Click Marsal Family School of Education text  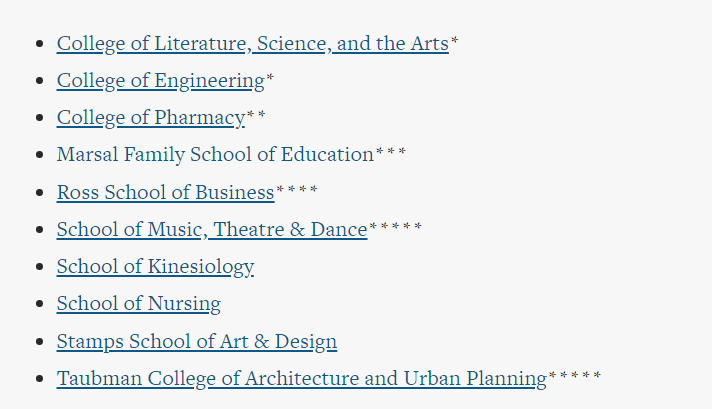[215, 155]
